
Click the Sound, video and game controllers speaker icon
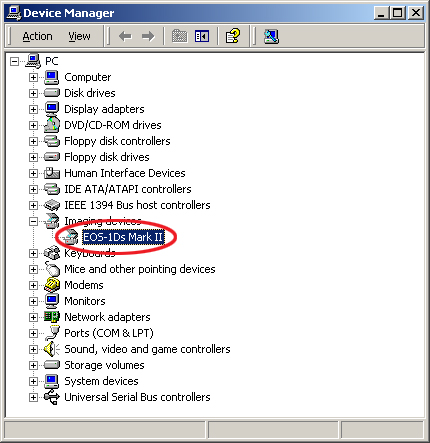coord(52,349)
